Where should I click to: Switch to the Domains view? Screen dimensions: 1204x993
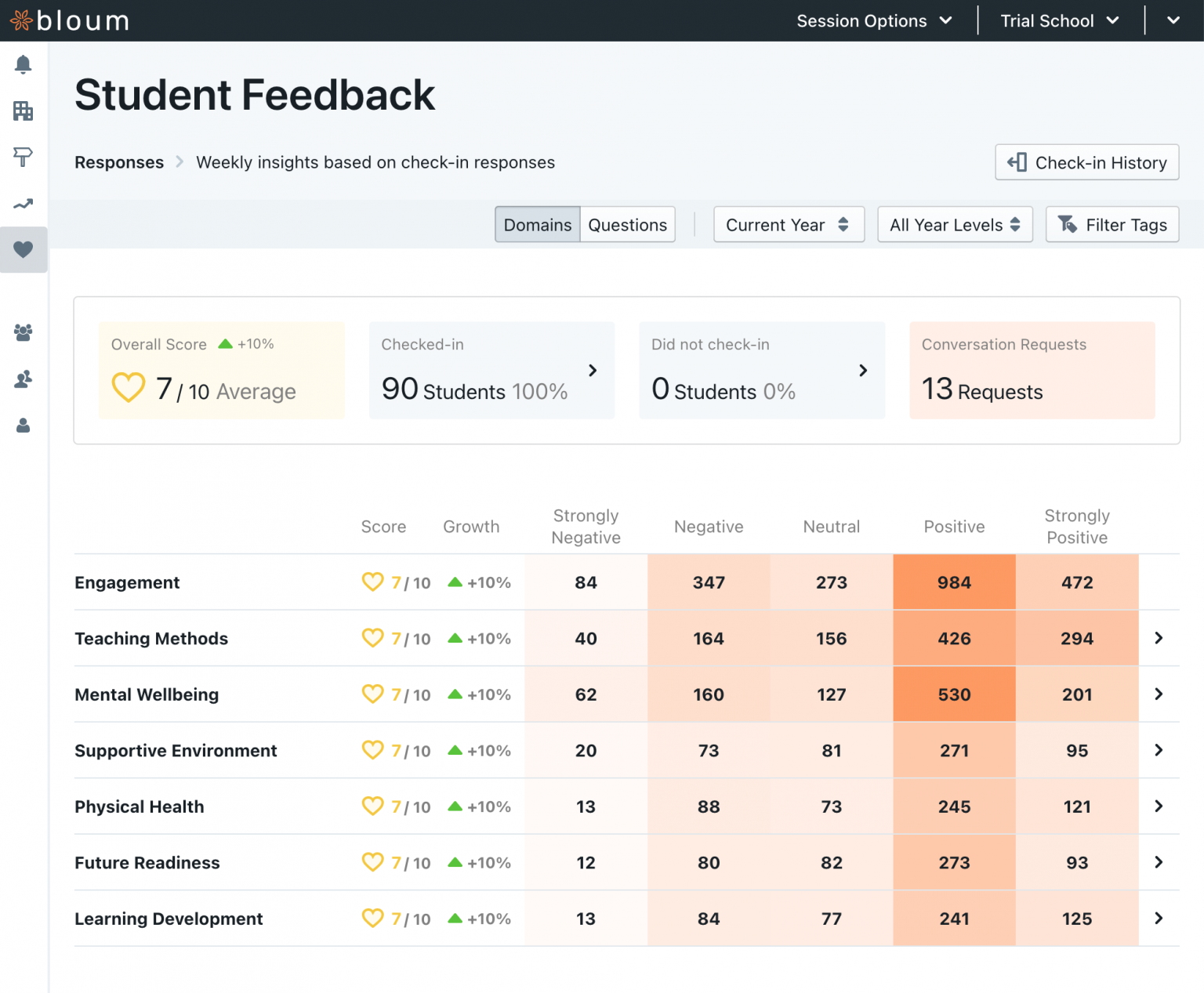(538, 225)
